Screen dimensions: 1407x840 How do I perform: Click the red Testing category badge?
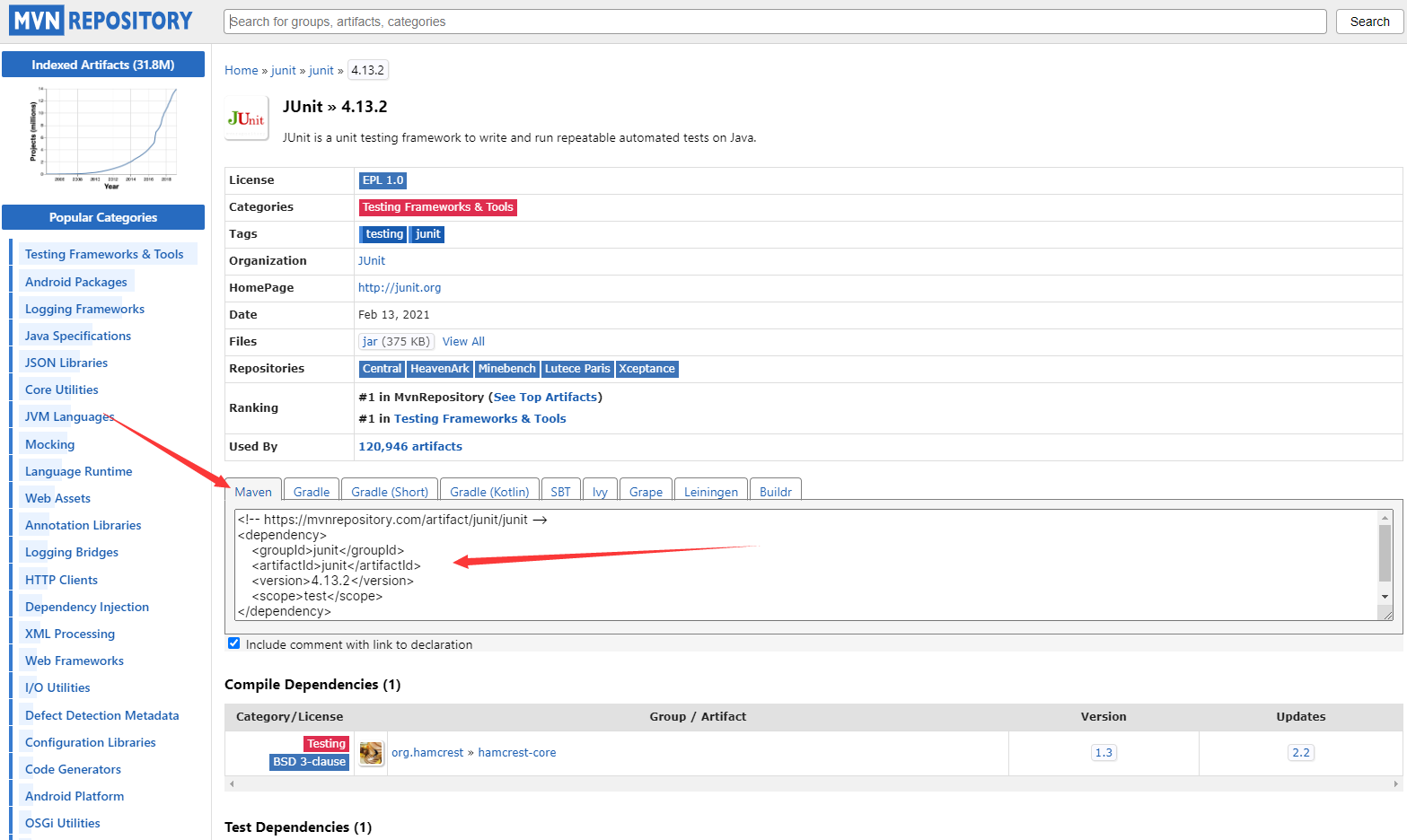pos(326,744)
